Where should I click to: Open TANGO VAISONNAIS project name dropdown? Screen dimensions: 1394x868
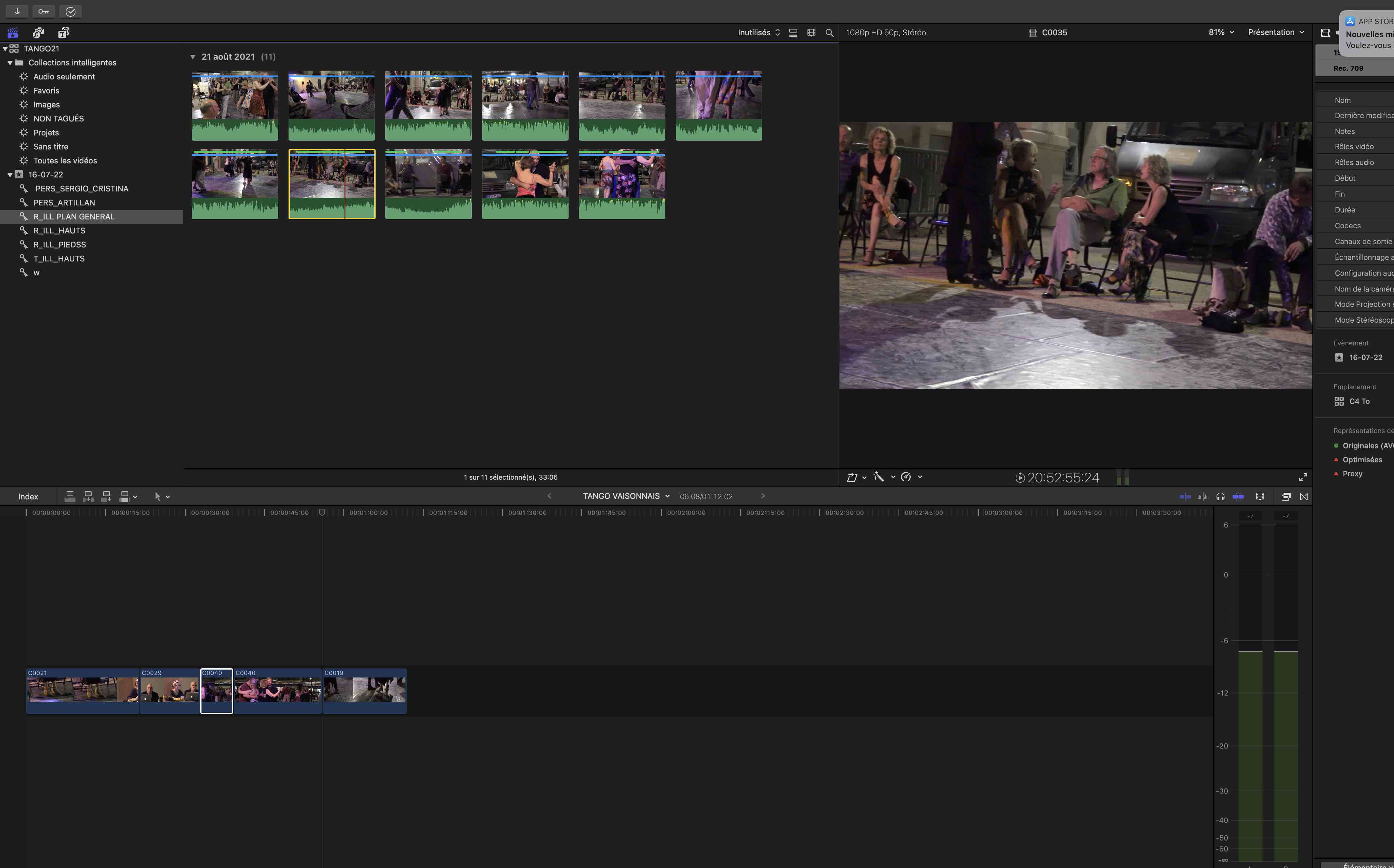tap(626, 496)
